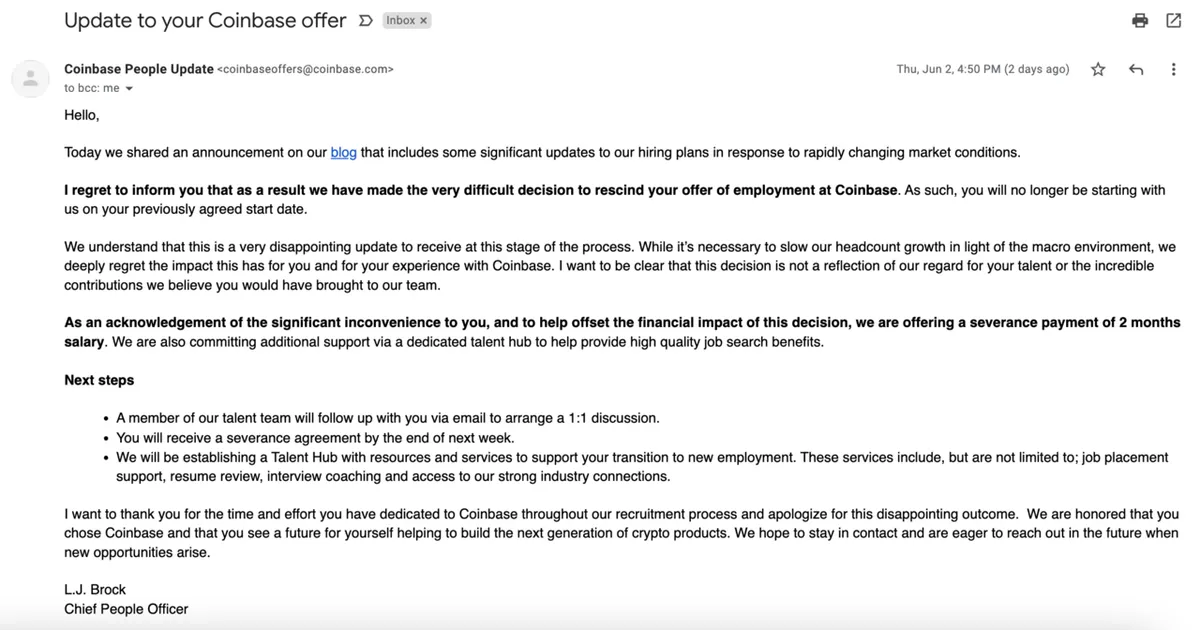Click the "Next steps" heading
This screenshot has height=630, width=1200.
click(99, 380)
